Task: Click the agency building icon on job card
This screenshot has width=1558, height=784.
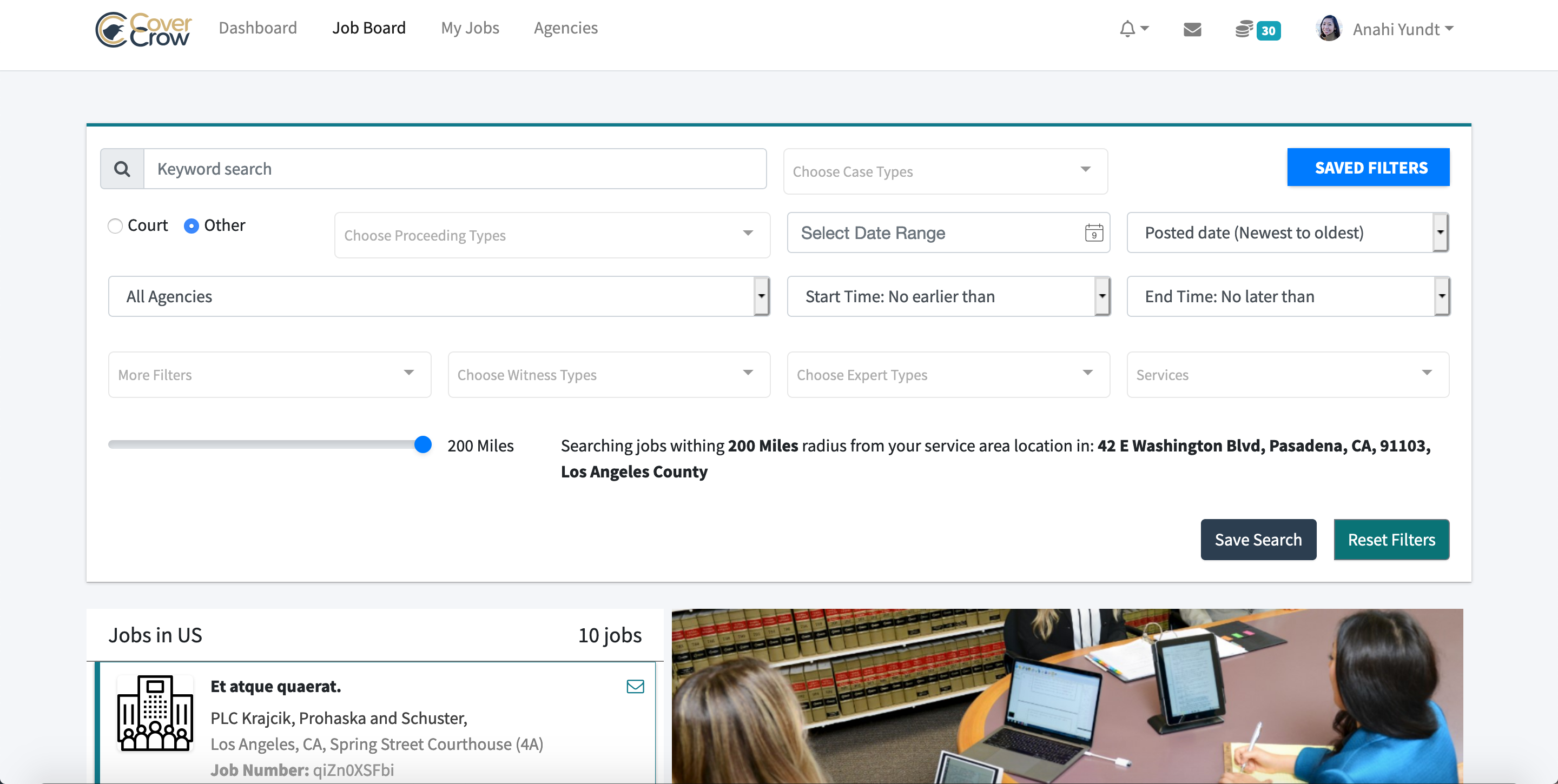Action: (x=155, y=713)
